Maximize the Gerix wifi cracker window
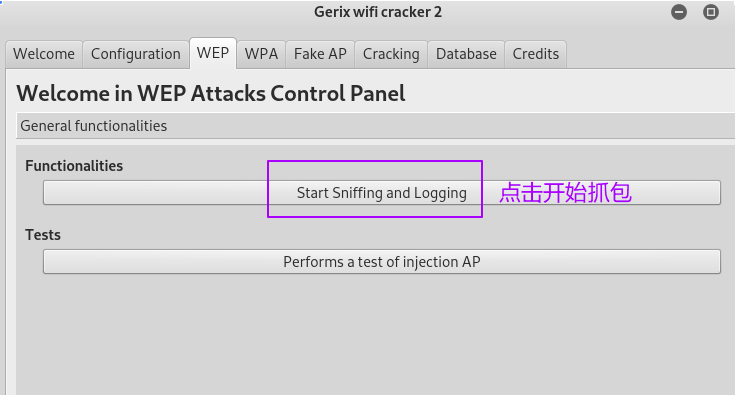This screenshot has height=395, width=735. coord(711,12)
